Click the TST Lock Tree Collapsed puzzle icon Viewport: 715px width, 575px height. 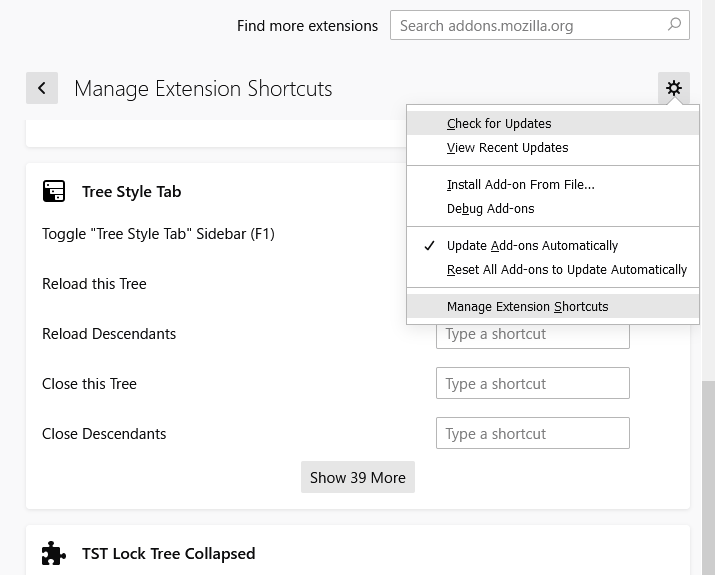pos(54,553)
